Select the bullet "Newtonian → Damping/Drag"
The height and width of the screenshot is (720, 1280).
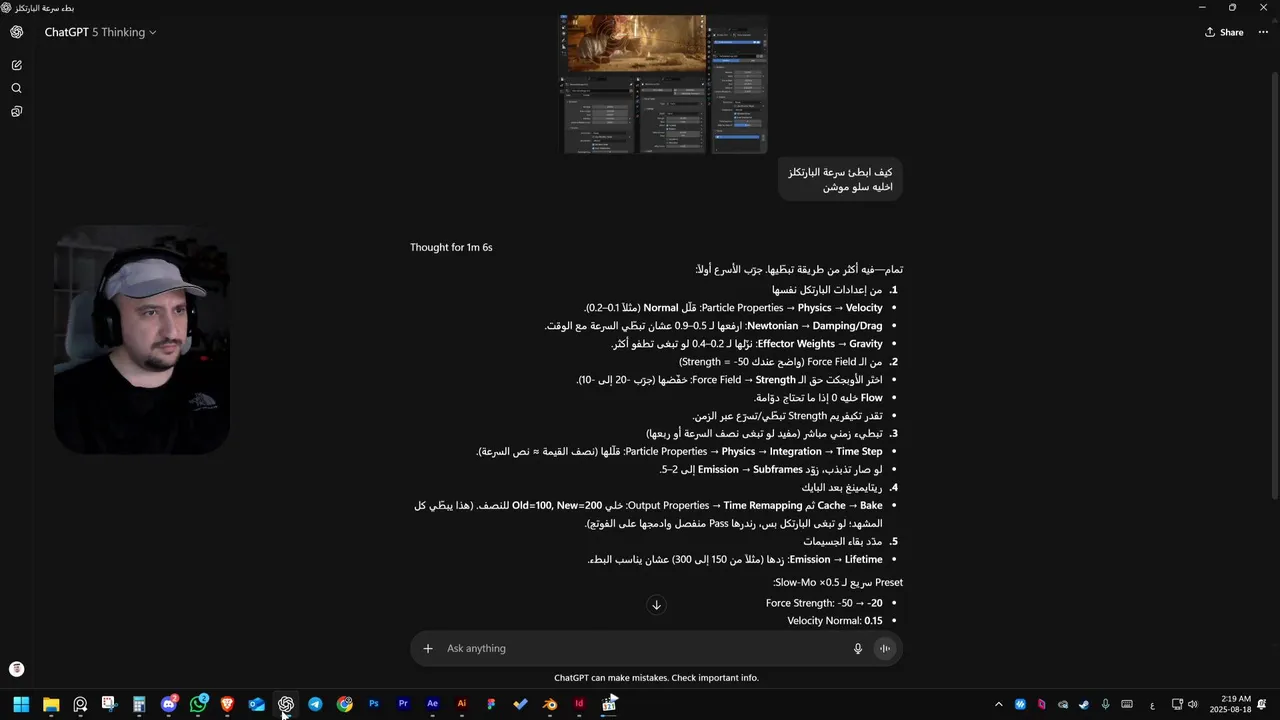coord(713,326)
